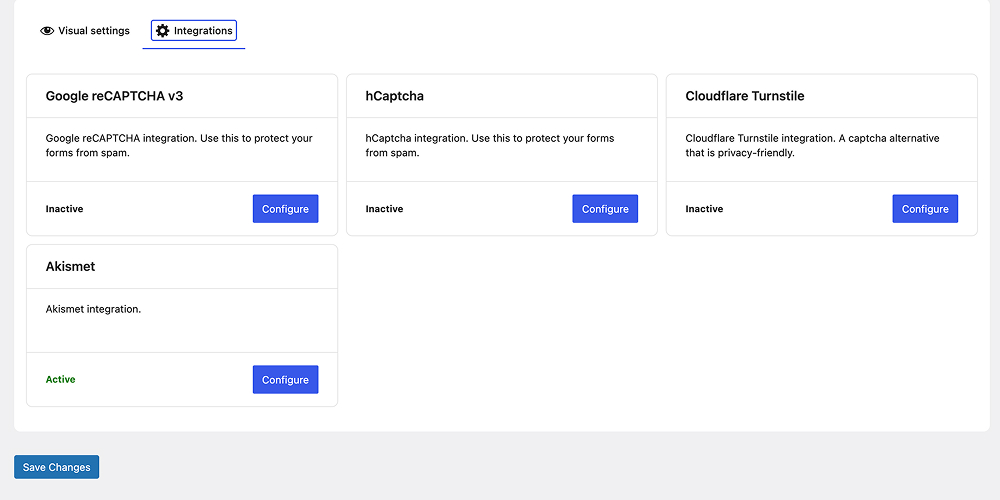Viewport: 1000px width, 500px height.
Task: Click the Cloudflare Turnstile privacy-friendly description
Action: tap(812, 145)
